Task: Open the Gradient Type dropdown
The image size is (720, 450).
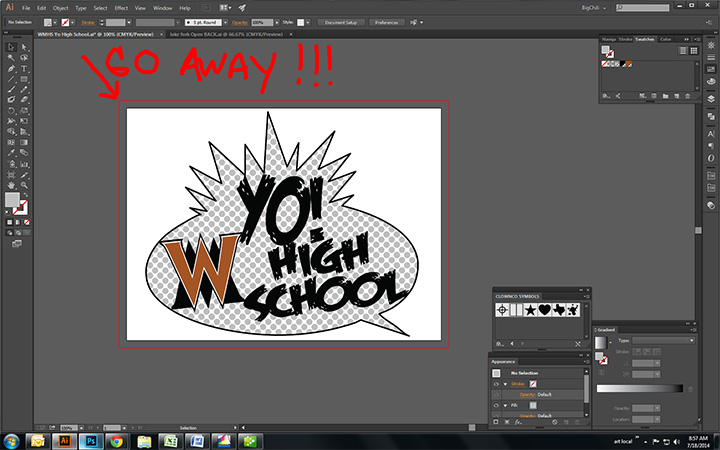Action: [x=663, y=340]
